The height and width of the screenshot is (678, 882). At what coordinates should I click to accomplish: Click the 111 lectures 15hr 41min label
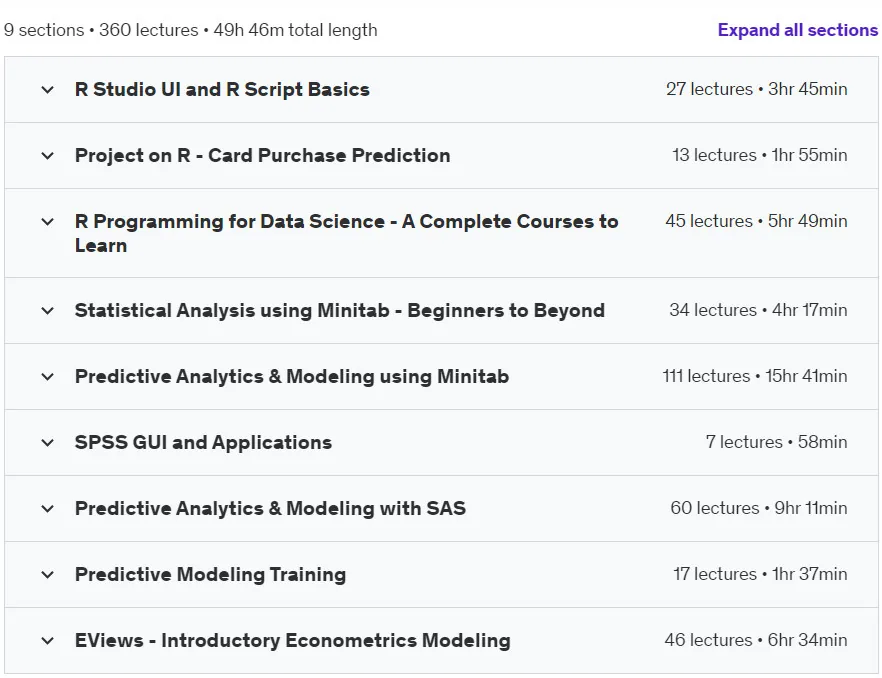755,376
